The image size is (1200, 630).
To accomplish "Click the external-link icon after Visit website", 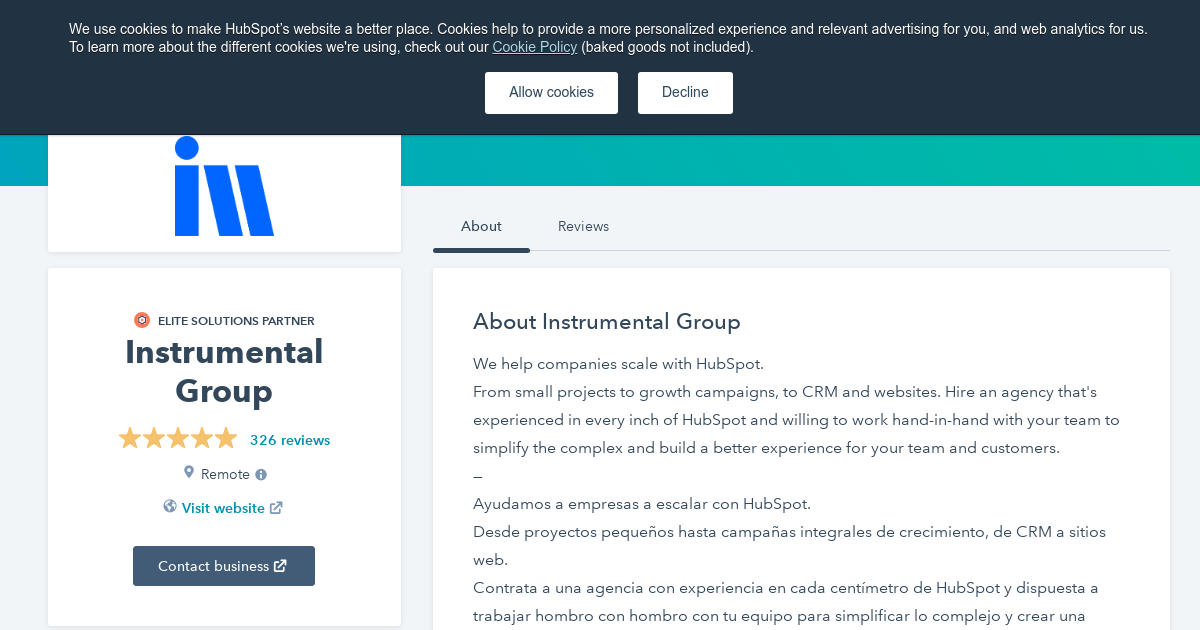I will (x=278, y=506).
